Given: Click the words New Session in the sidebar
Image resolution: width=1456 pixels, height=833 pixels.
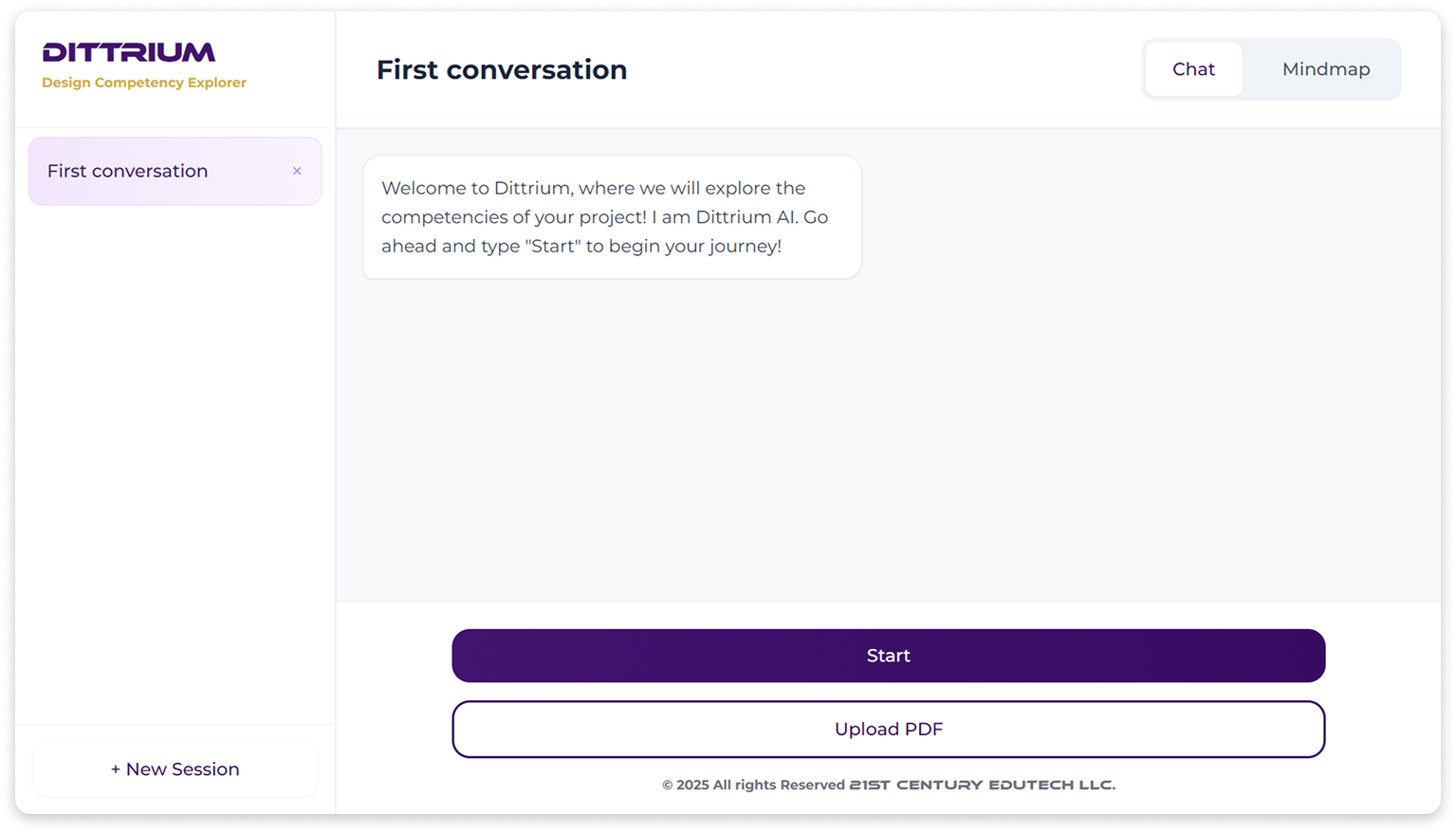Looking at the screenshot, I should click(183, 769).
